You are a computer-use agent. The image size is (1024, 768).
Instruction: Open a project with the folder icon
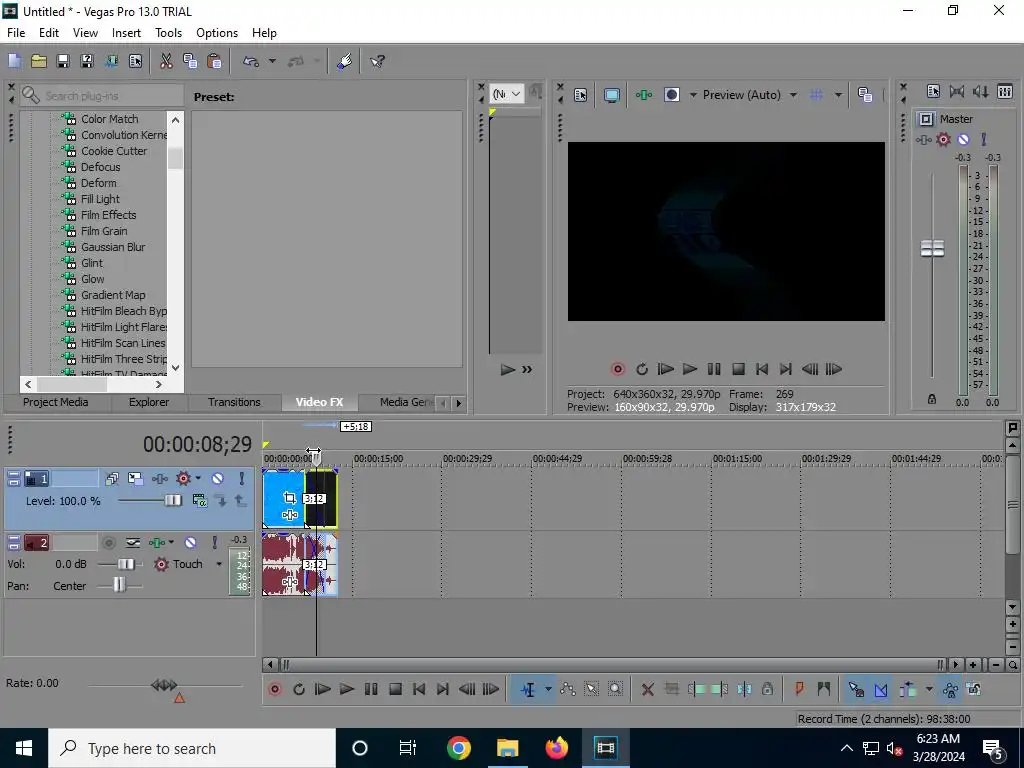coord(39,61)
